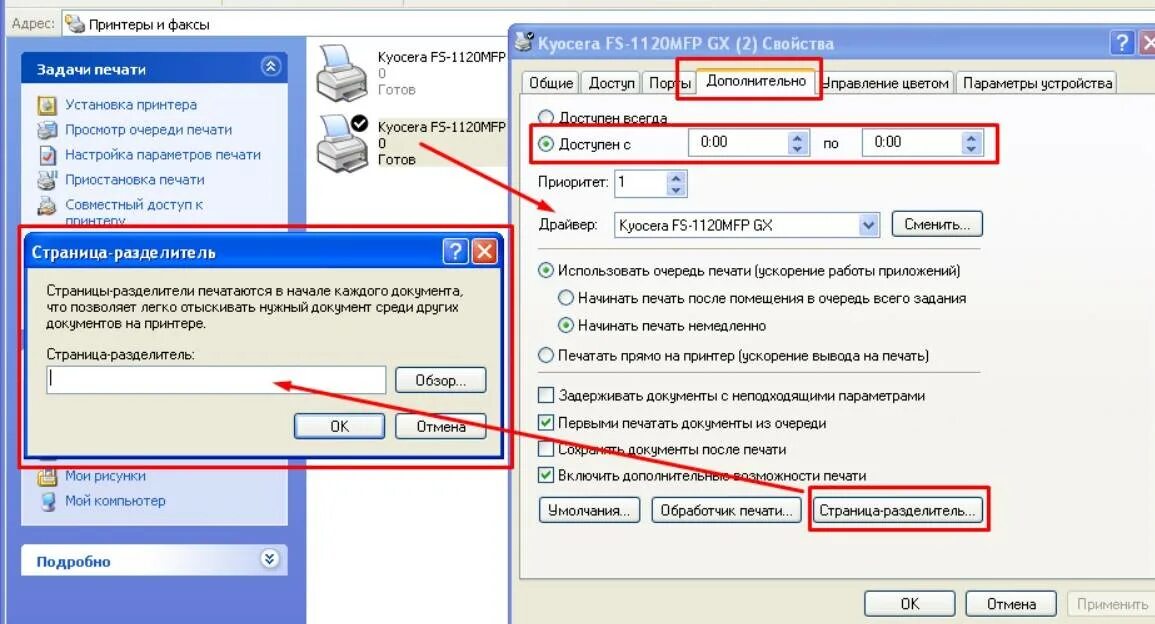The width and height of the screenshot is (1155, 624).
Task: Toggle Сохранять документы после печати checkbox
Action: 546,449
